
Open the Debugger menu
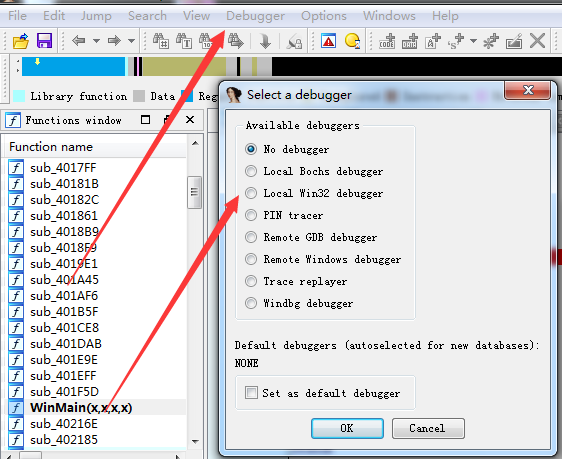[x=256, y=16]
